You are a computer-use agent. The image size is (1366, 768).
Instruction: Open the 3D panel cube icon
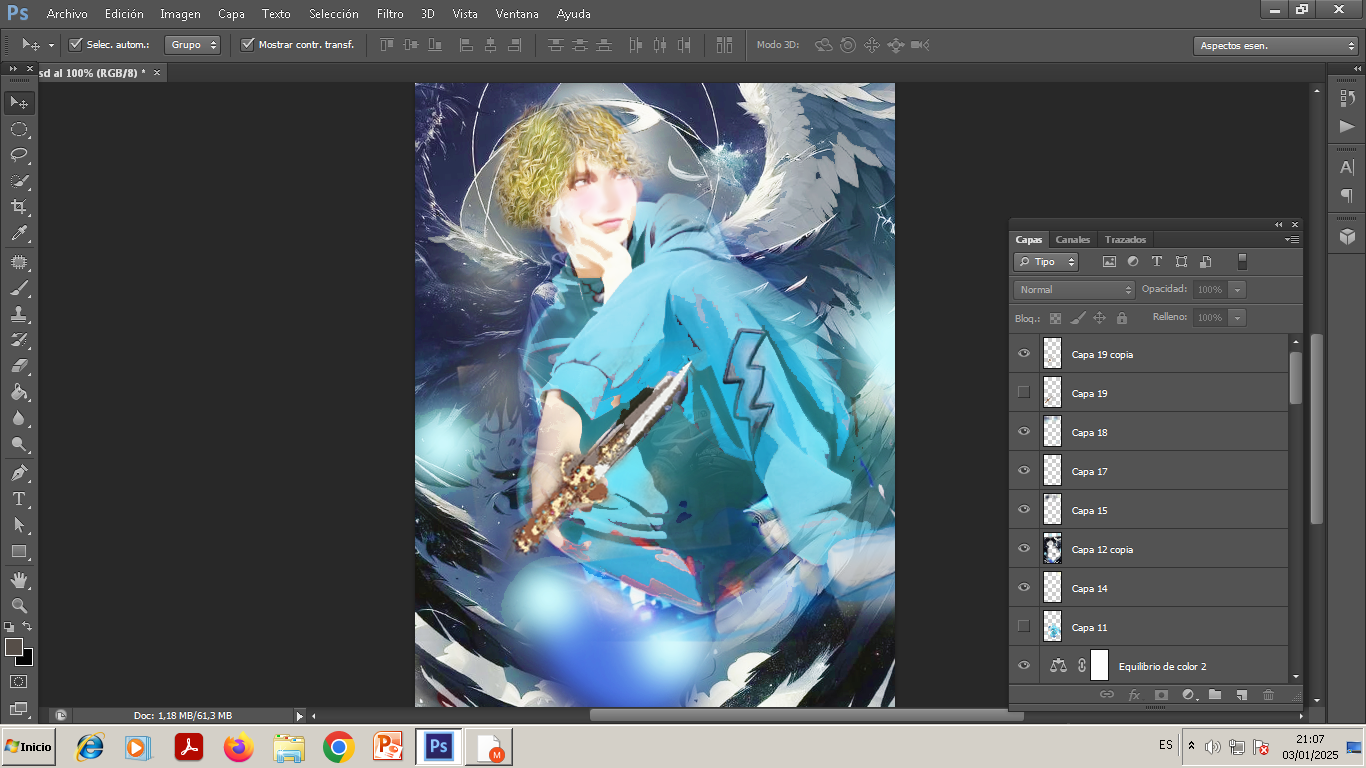[x=1347, y=236]
